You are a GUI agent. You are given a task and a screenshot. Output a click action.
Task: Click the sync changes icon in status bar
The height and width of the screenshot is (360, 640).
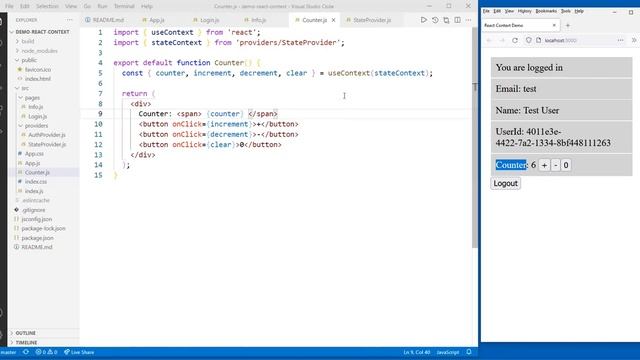click(x=26, y=352)
